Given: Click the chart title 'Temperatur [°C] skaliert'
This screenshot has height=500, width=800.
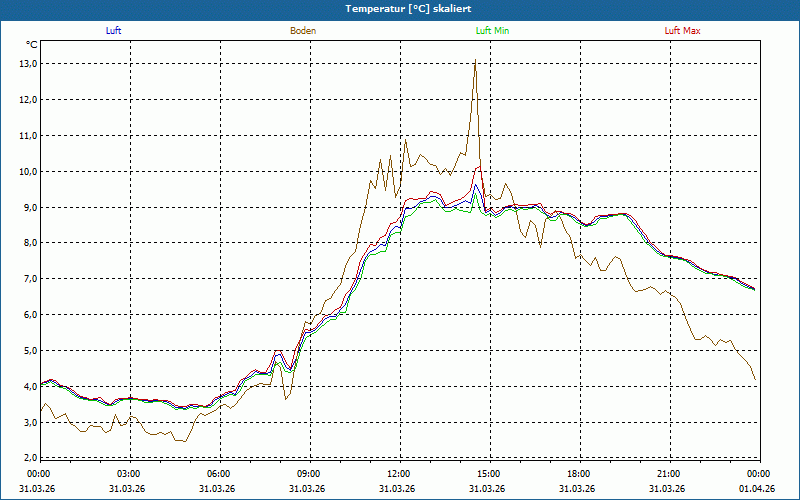Looking at the screenshot, I should coord(400,8).
